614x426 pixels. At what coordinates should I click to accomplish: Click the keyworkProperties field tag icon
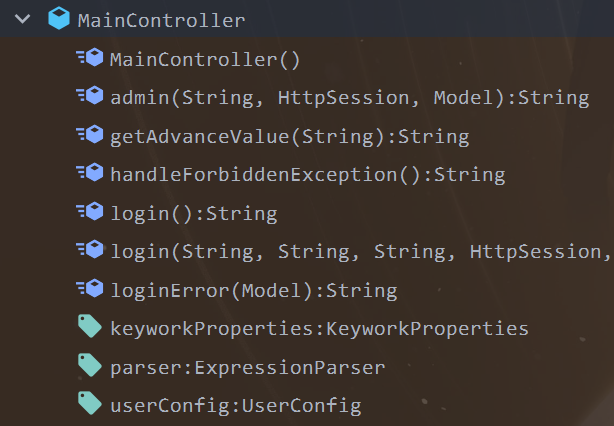(x=90, y=328)
